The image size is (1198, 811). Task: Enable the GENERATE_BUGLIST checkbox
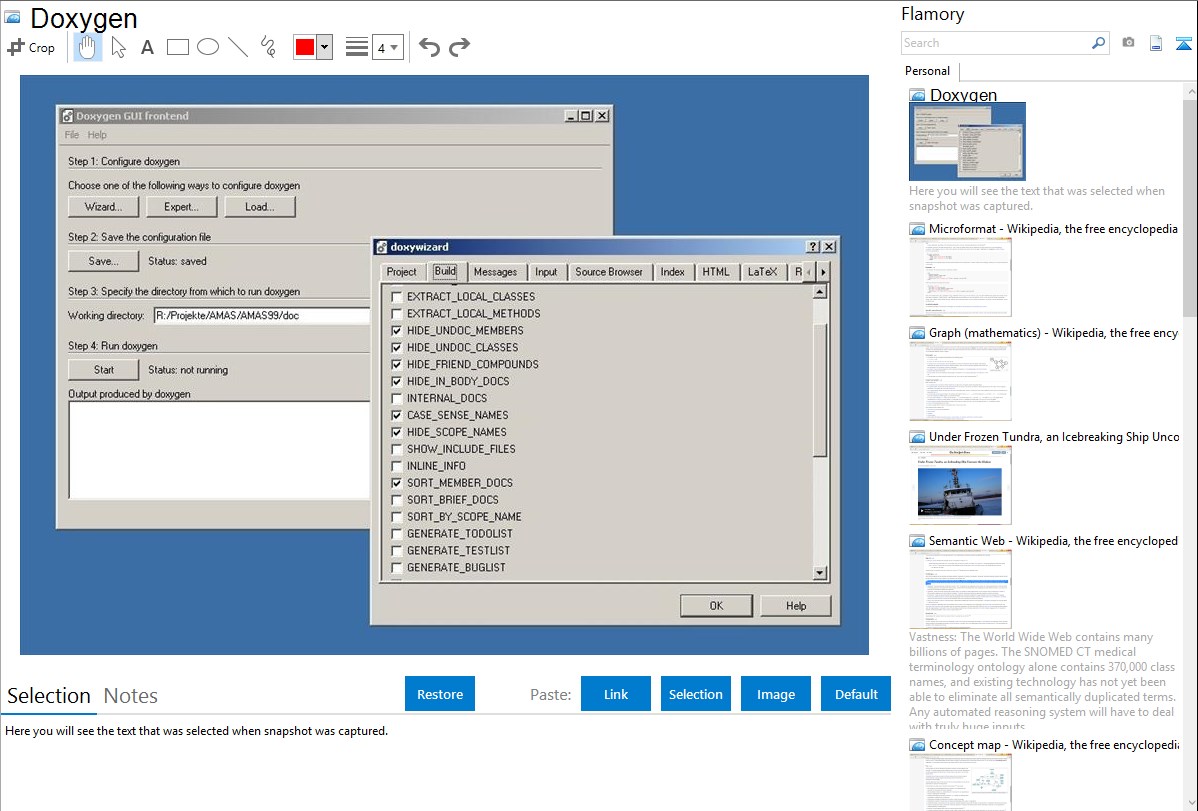tap(397, 567)
